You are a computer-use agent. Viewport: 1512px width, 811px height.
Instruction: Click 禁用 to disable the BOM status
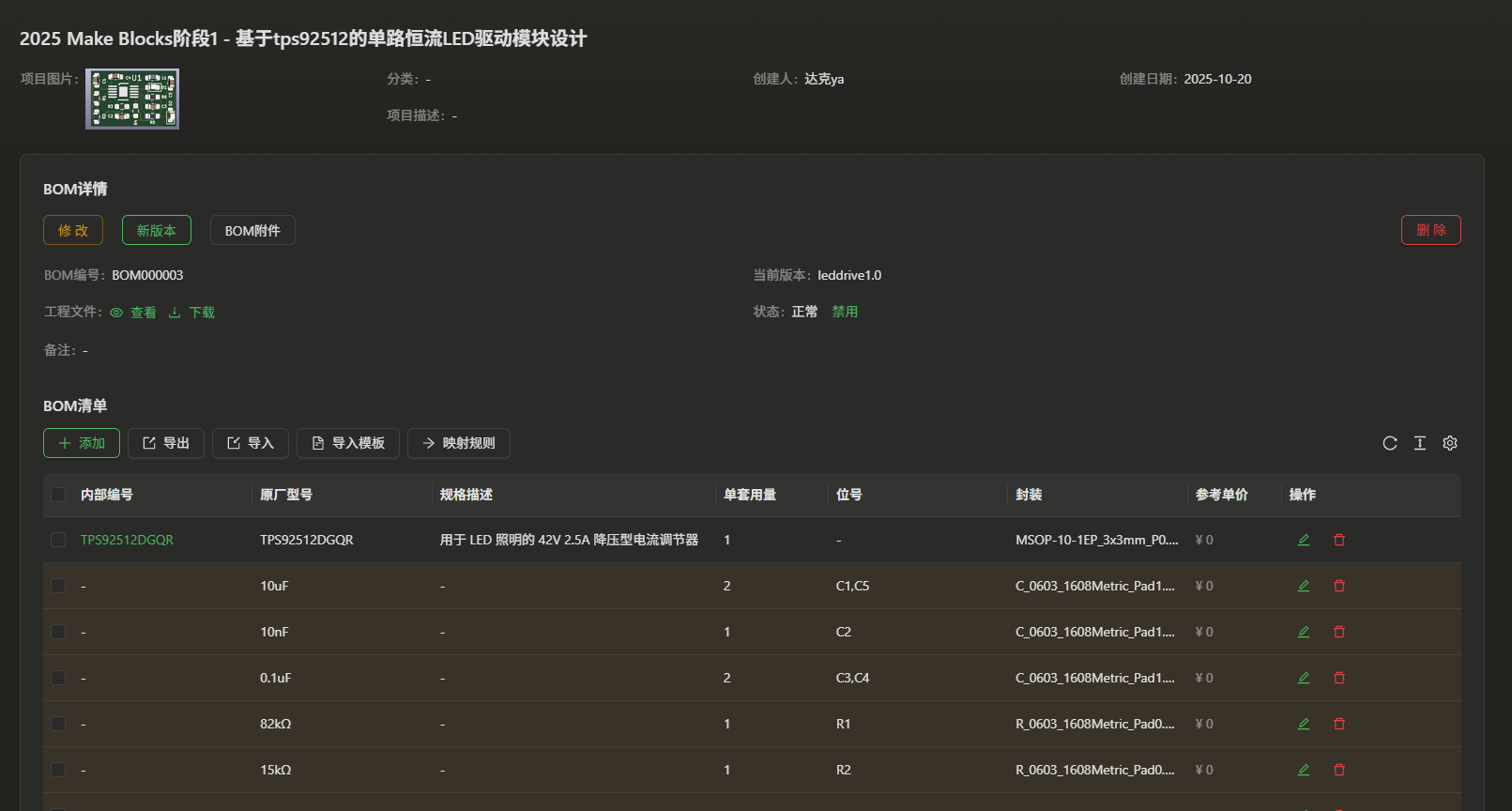pyautogui.click(x=845, y=312)
